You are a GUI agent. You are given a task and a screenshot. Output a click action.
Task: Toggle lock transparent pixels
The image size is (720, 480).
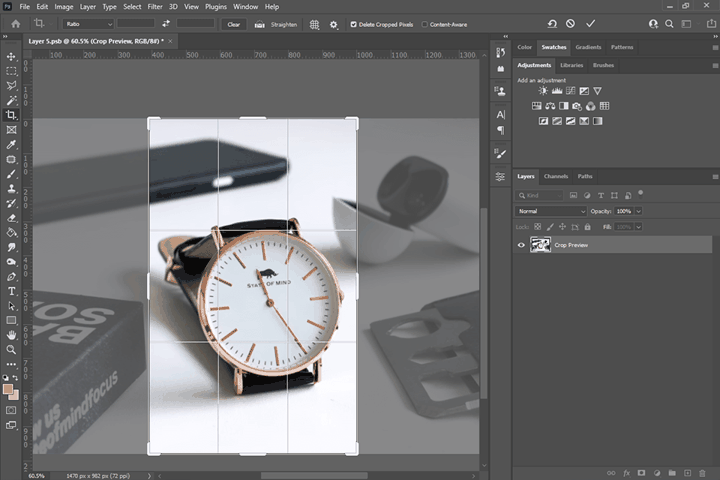click(538, 226)
